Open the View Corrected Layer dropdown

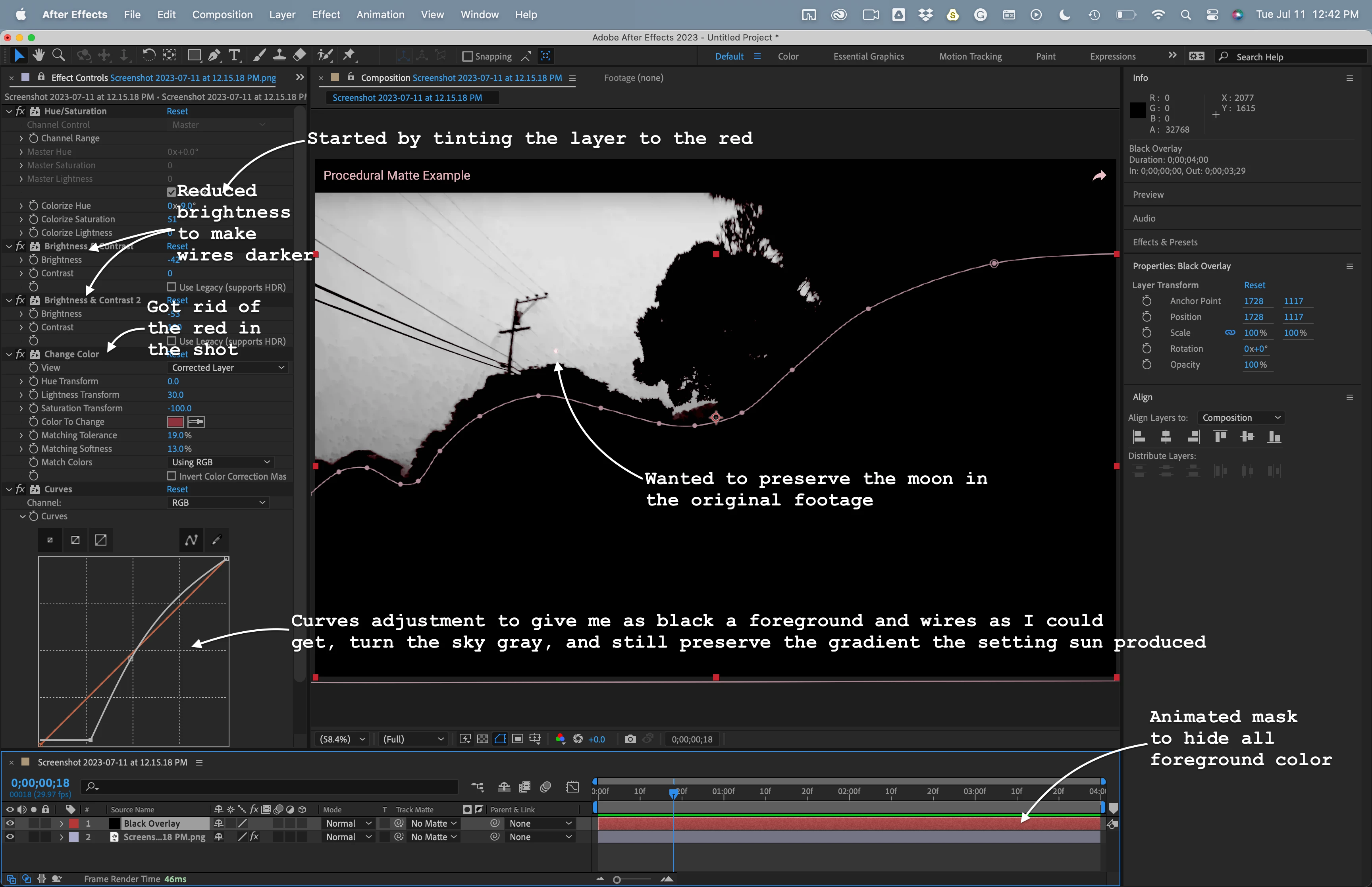(x=228, y=368)
